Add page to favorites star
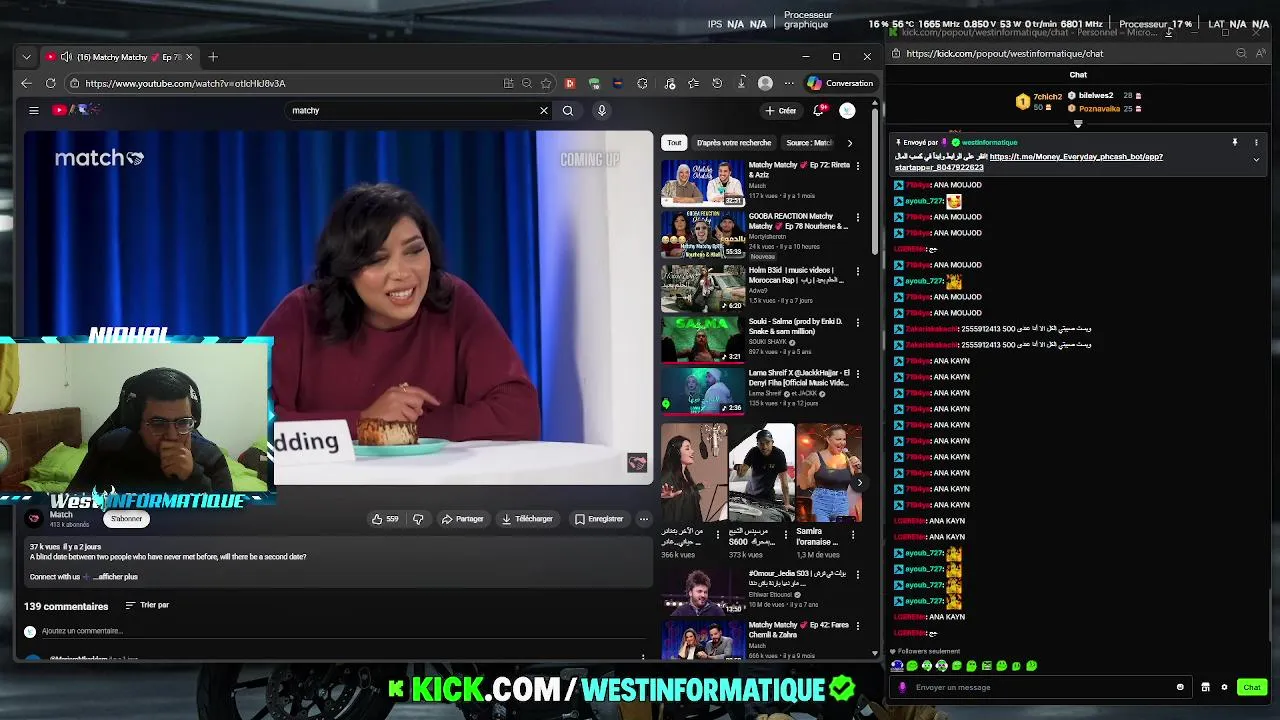The height and width of the screenshot is (720, 1280). 545,83
